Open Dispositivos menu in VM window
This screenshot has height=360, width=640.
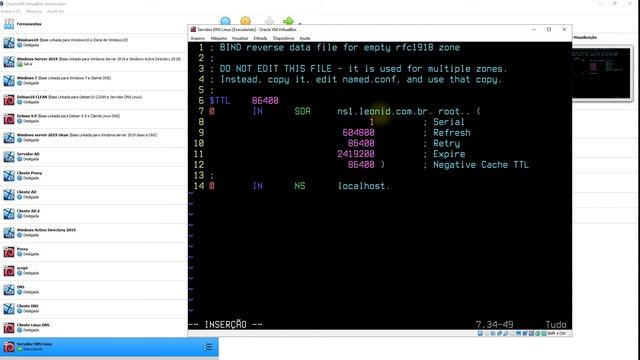click(x=283, y=38)
